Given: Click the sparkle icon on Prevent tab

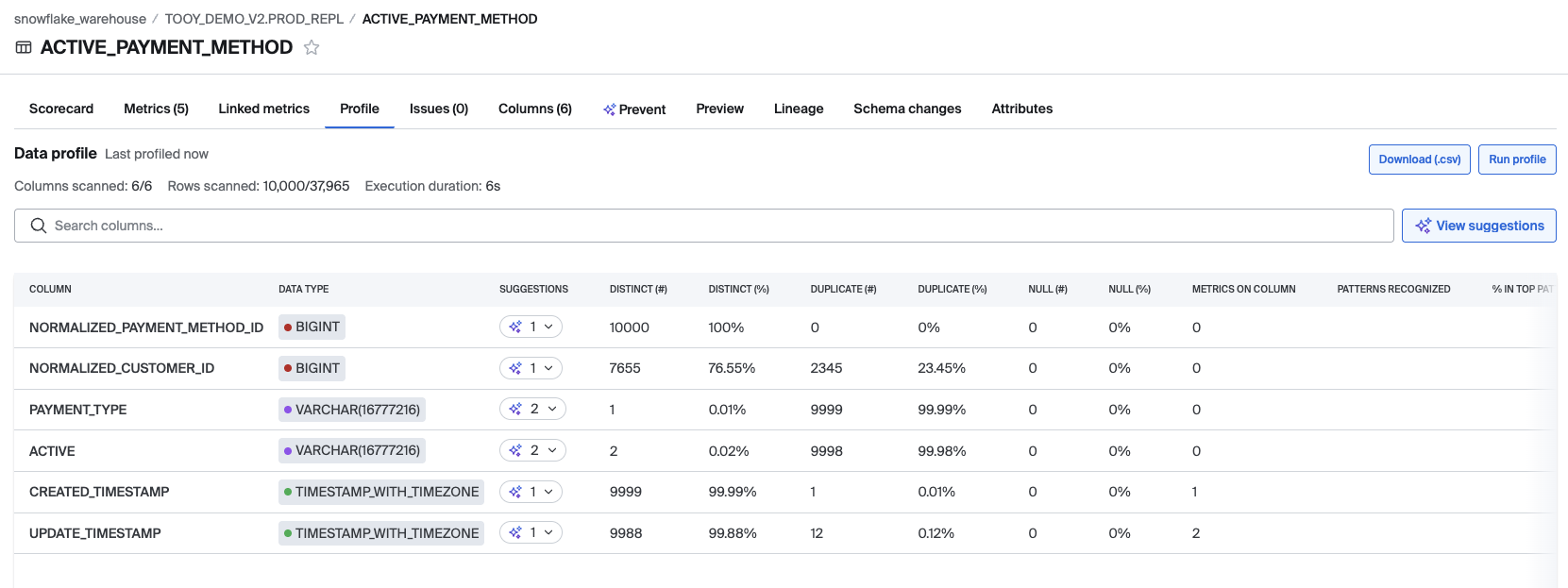Looking at the screenshot, I should coord(610,109).
